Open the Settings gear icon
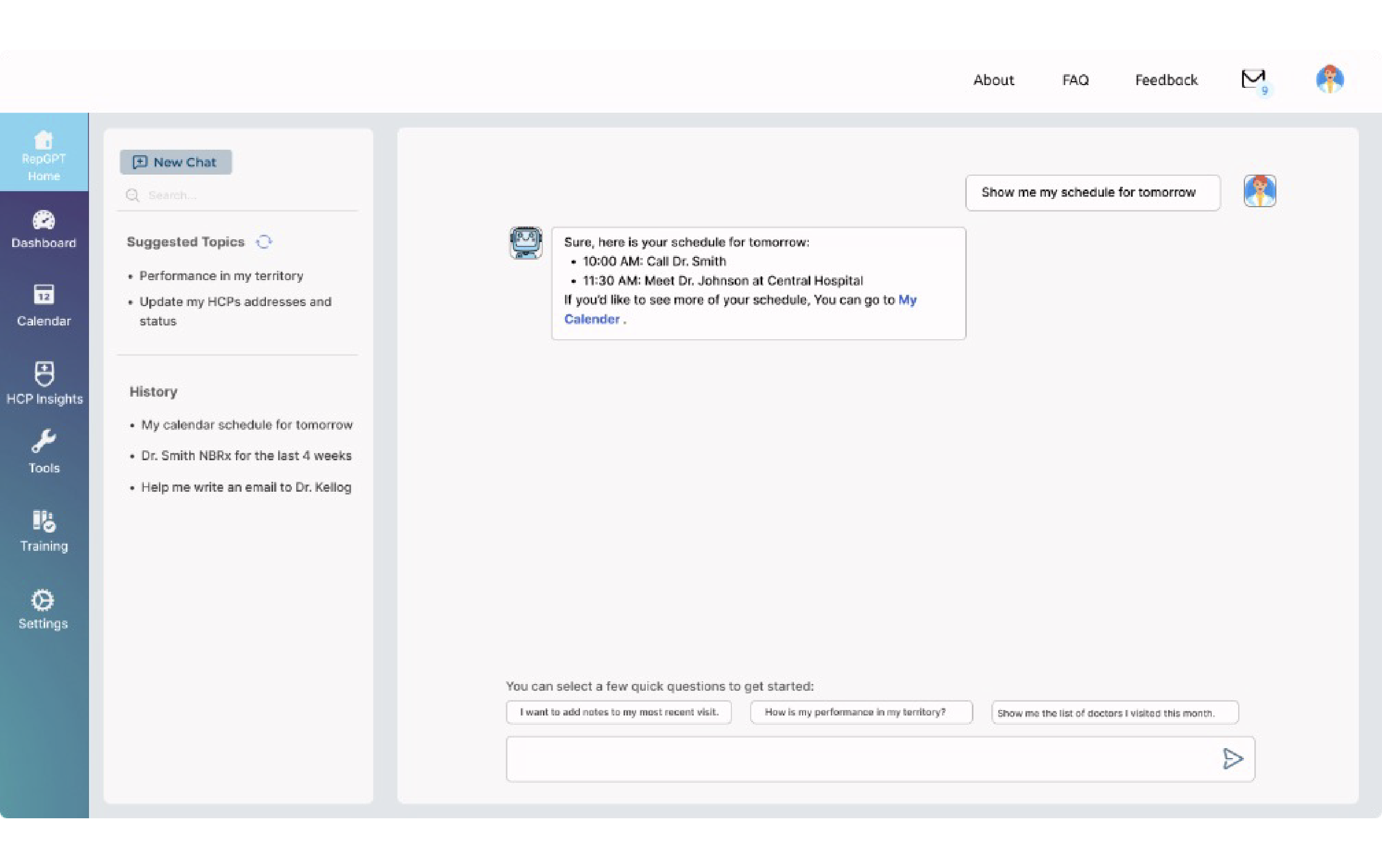Image resolution: width=1382 pixels, height=868 pixels. (43, 601)
